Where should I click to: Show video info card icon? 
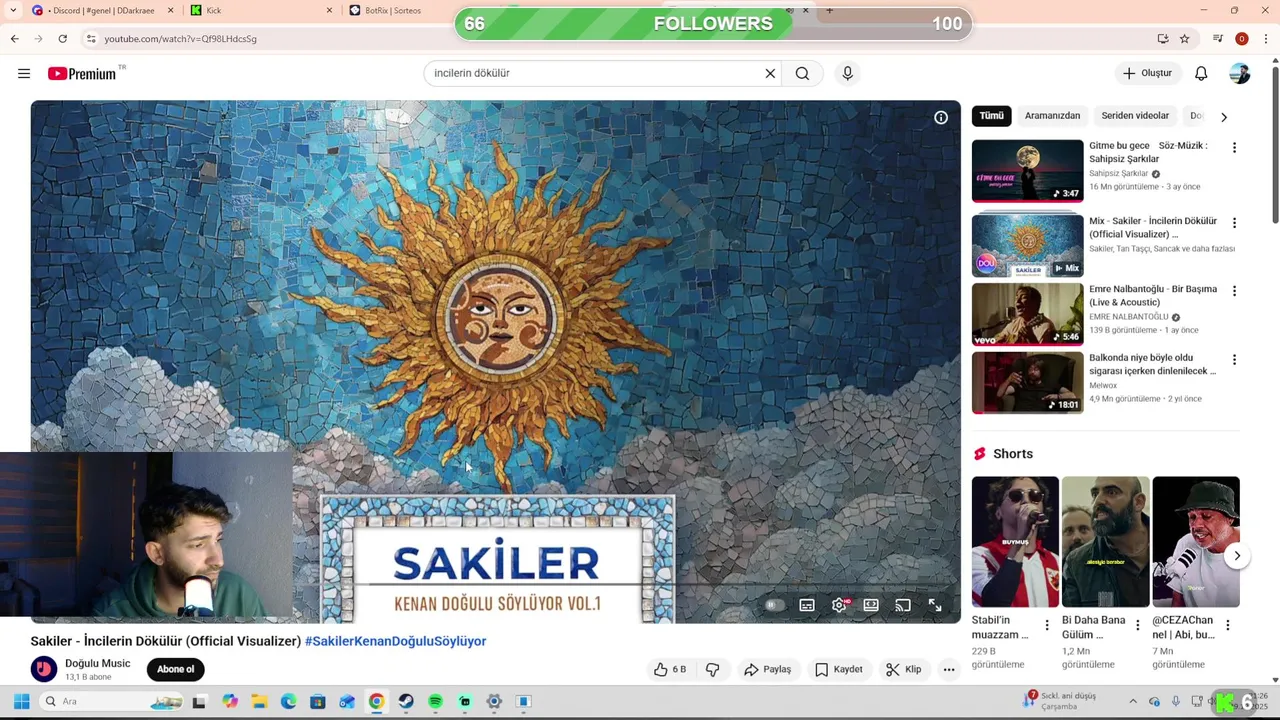[941, 118]
